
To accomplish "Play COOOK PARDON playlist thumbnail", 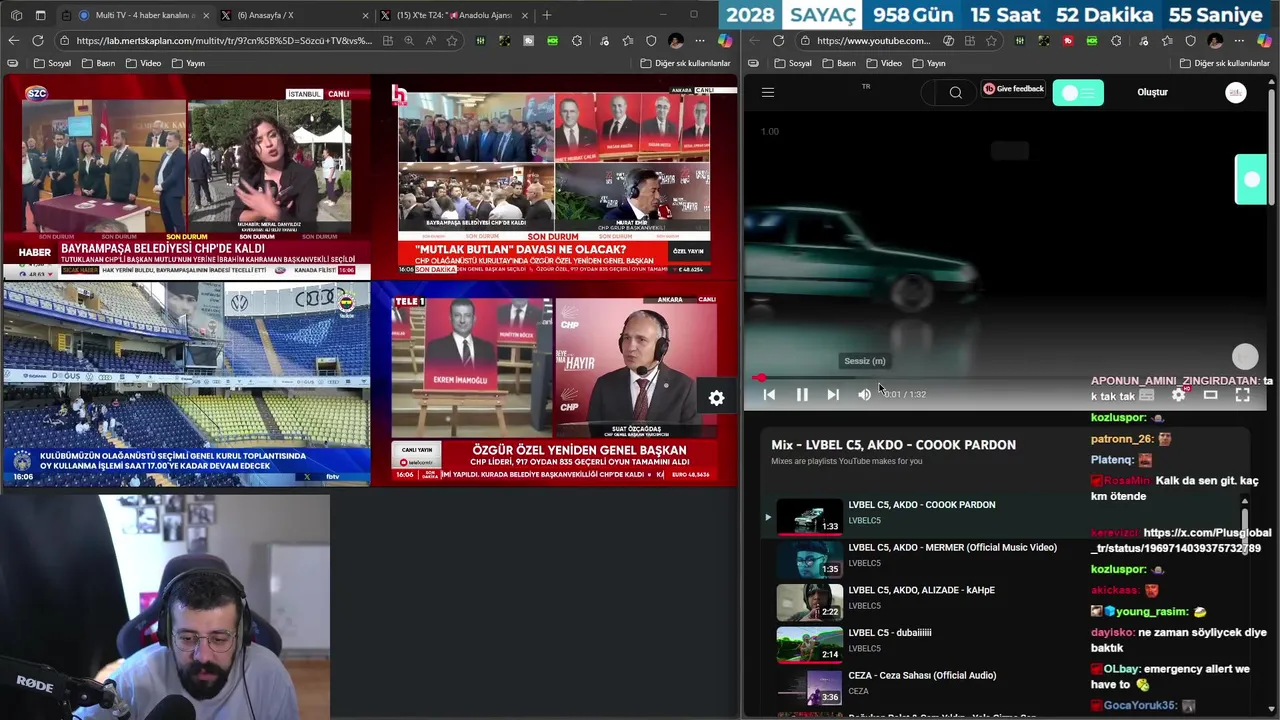I will click(809, 517).
